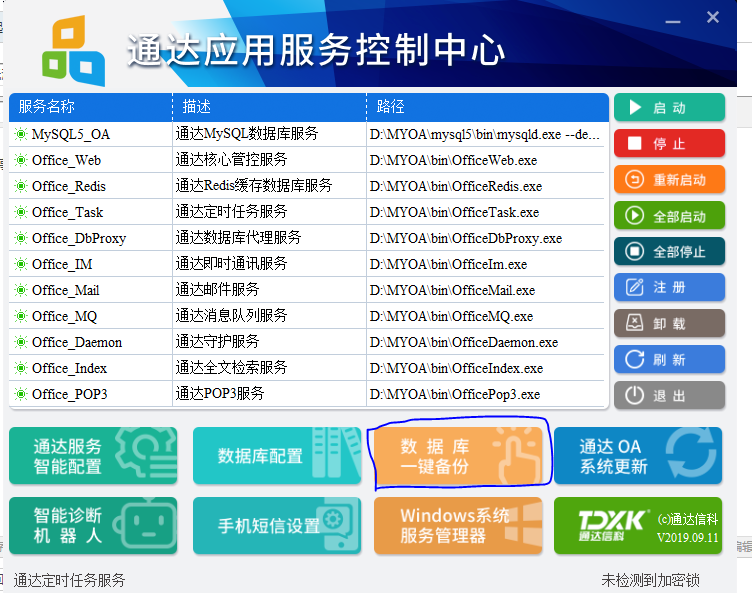
Task: Click description 通达核心管控服务
Action: click(232, 159)
